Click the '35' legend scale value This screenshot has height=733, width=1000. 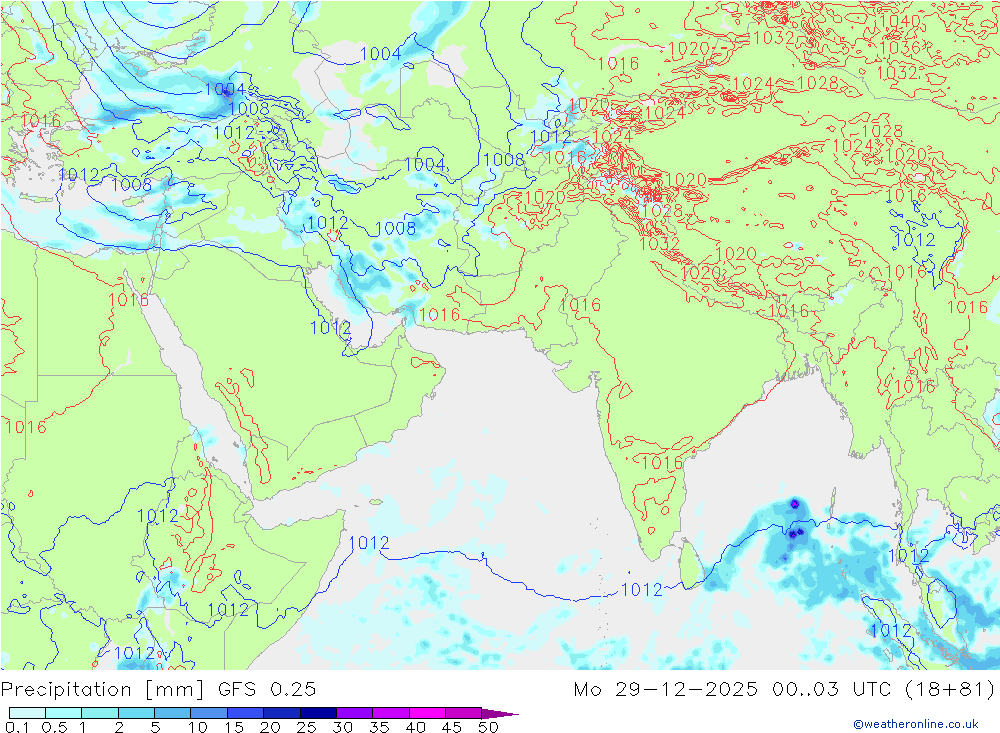379,727
